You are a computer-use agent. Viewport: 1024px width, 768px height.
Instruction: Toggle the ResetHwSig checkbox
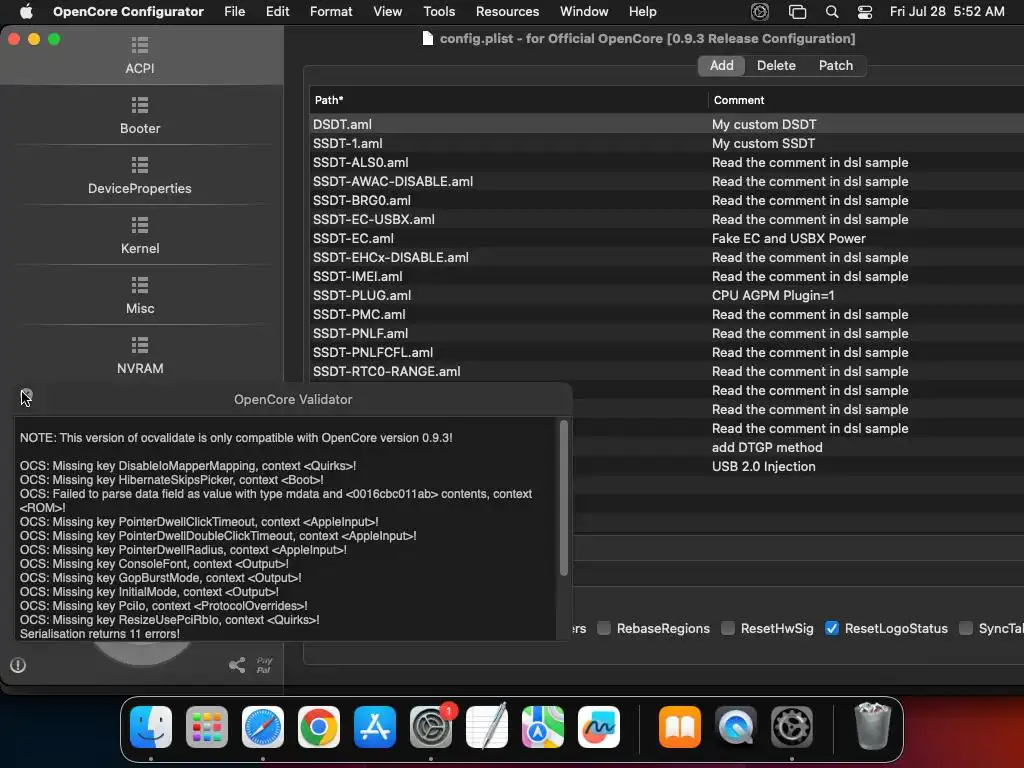pos(728,628)
